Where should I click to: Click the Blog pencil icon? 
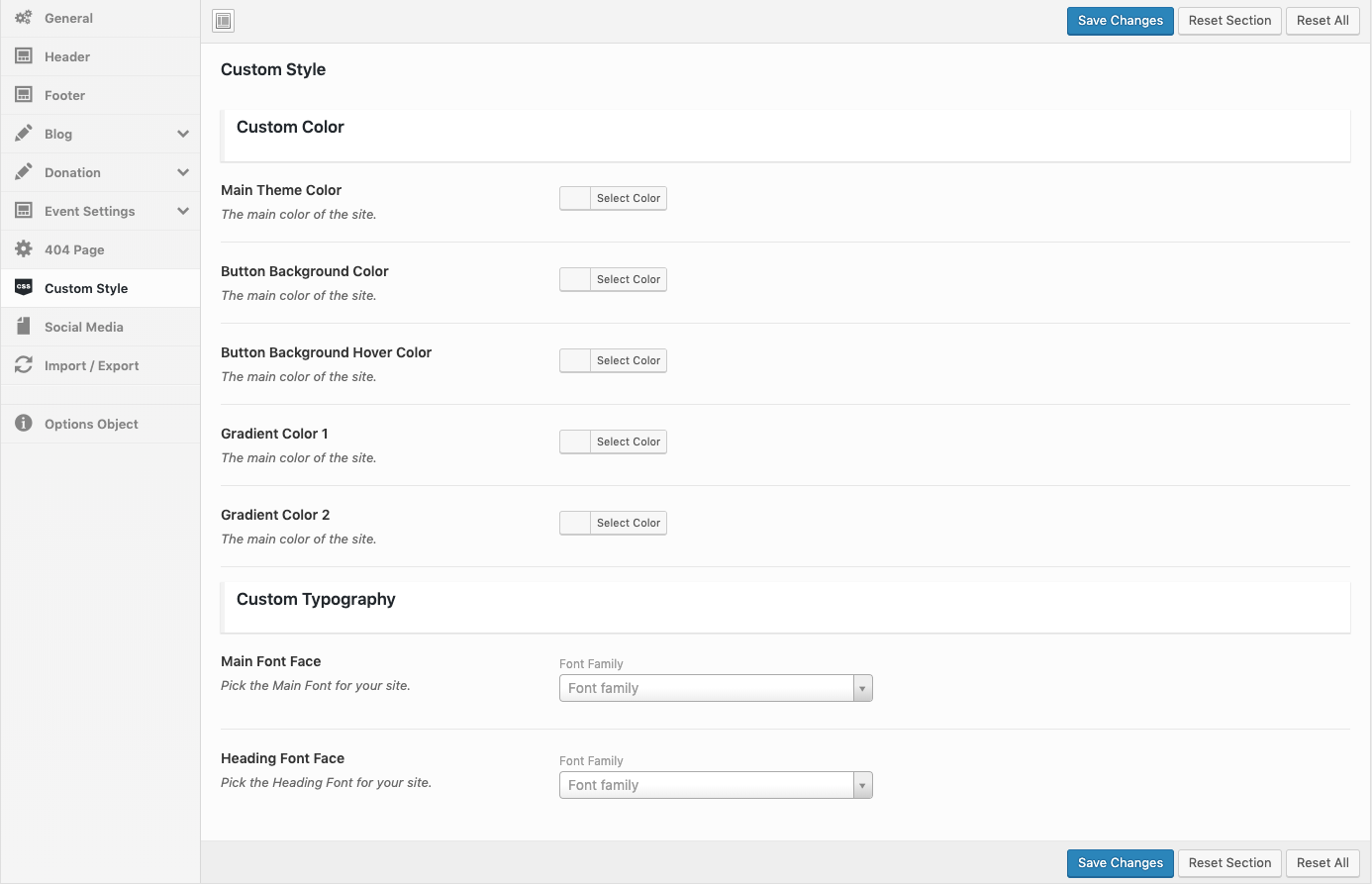pyautogui.click(x=24, y=134)
